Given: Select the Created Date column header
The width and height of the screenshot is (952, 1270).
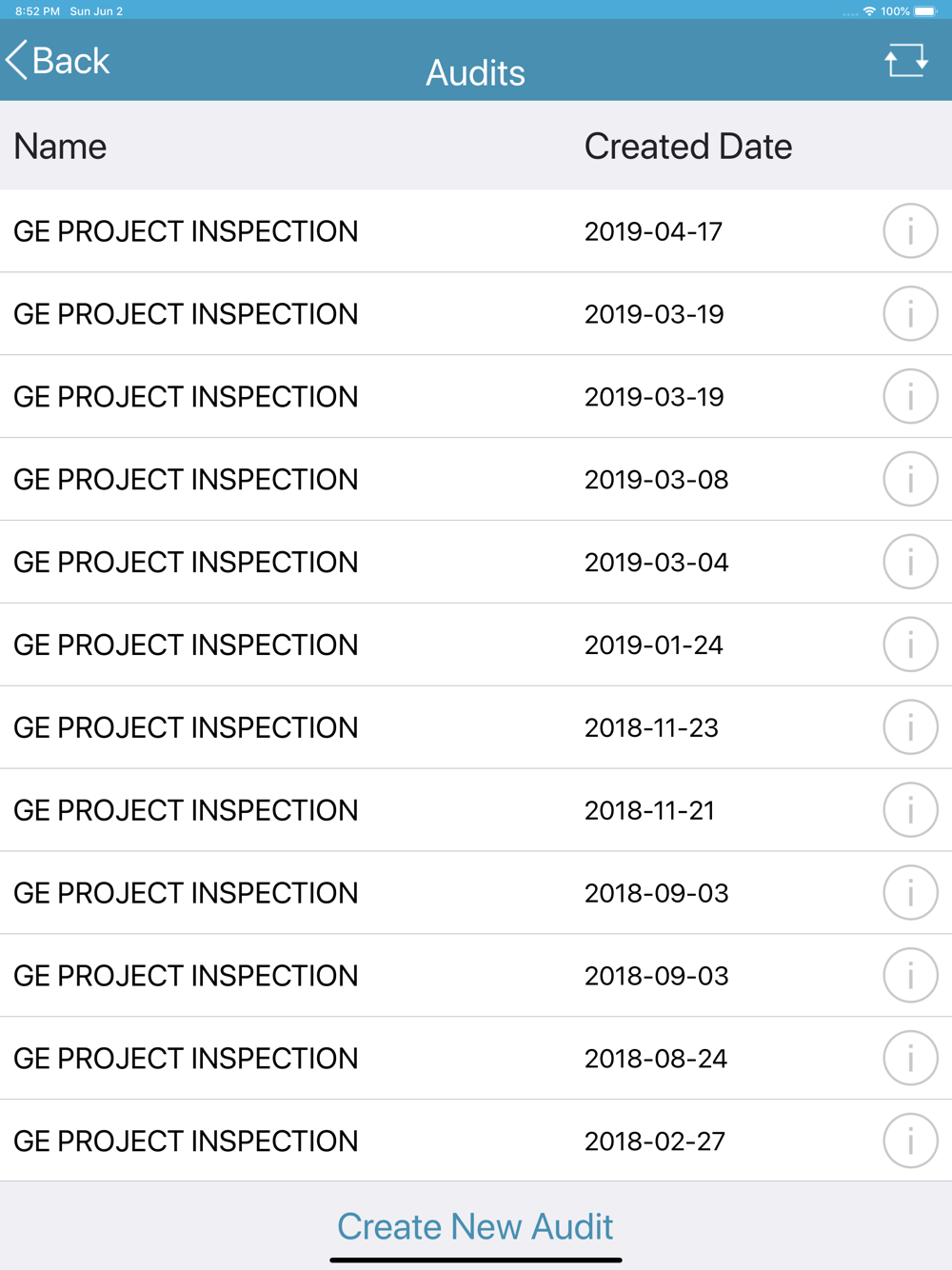Looking at the screenshot, I should [x=687, y=147].
